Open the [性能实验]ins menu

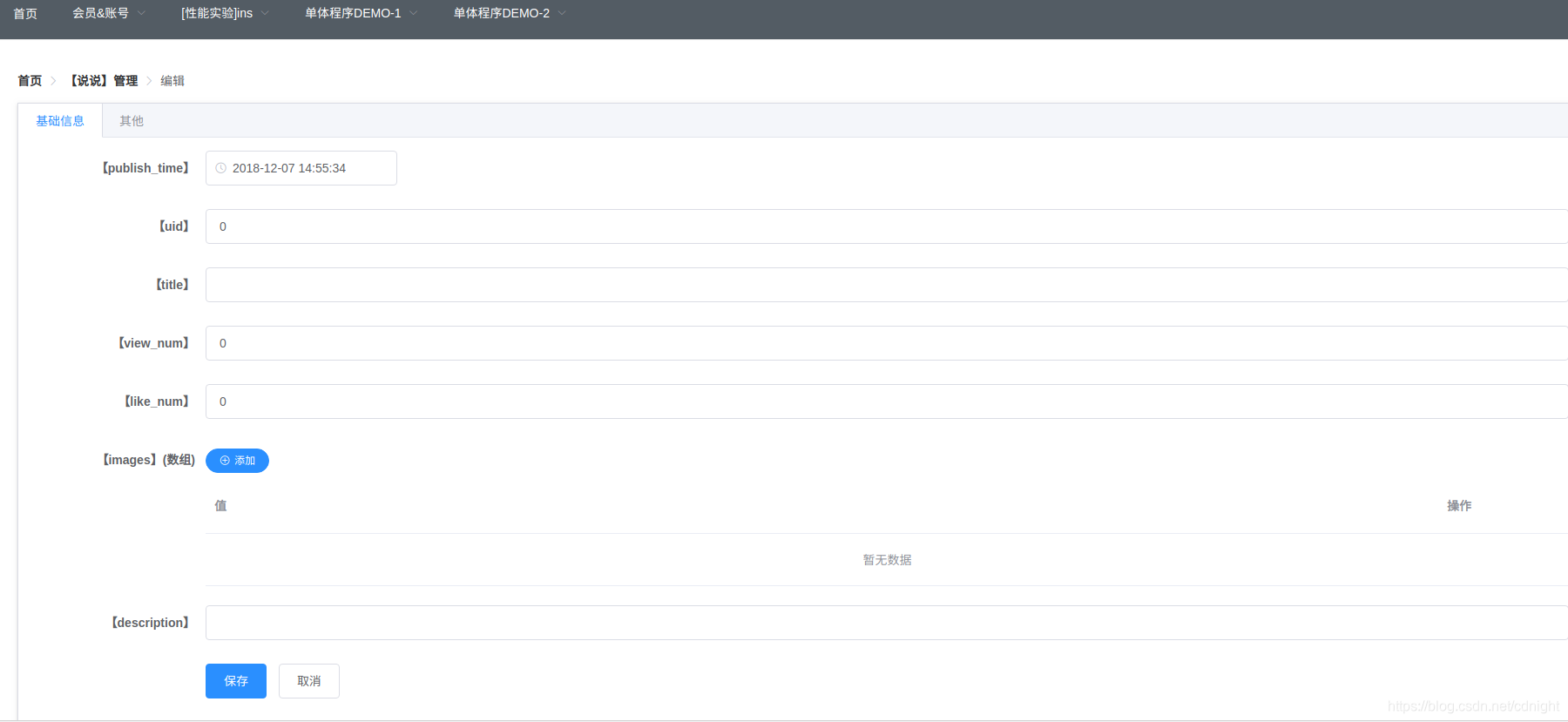tap(217, 13)
